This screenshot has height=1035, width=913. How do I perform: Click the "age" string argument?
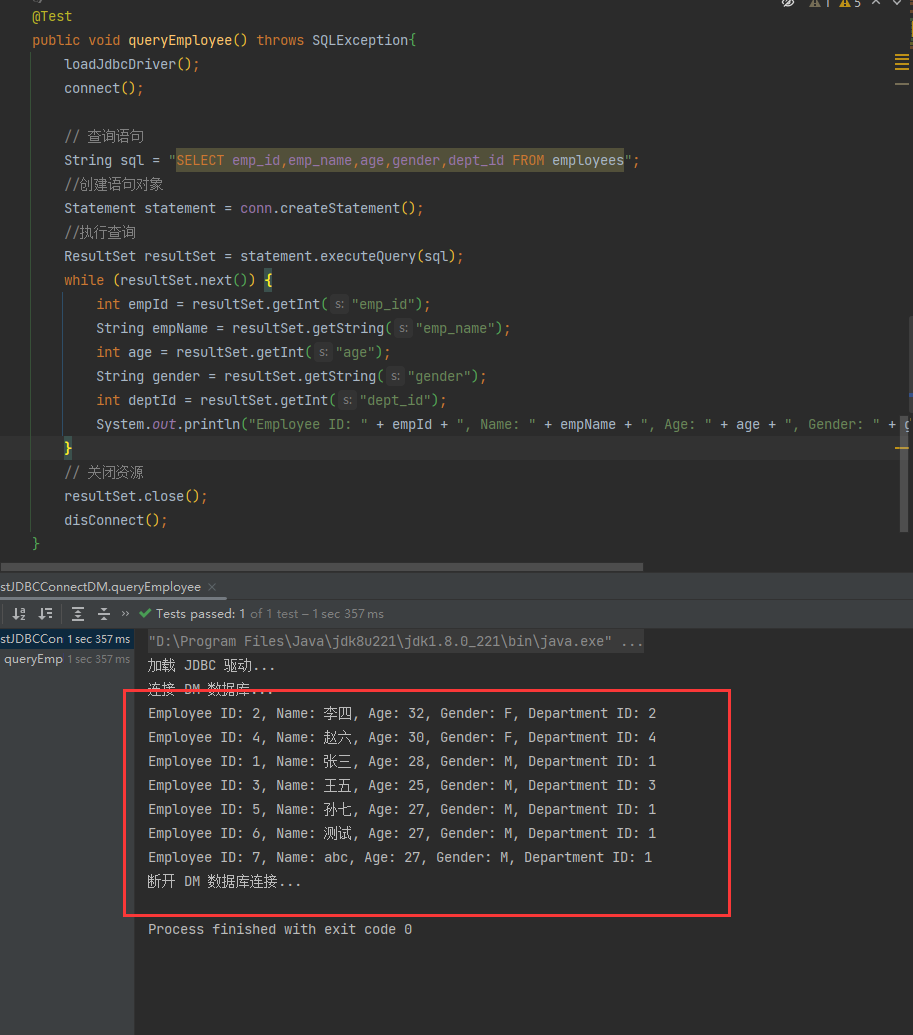pyautogui.click(x=355, y=352)
